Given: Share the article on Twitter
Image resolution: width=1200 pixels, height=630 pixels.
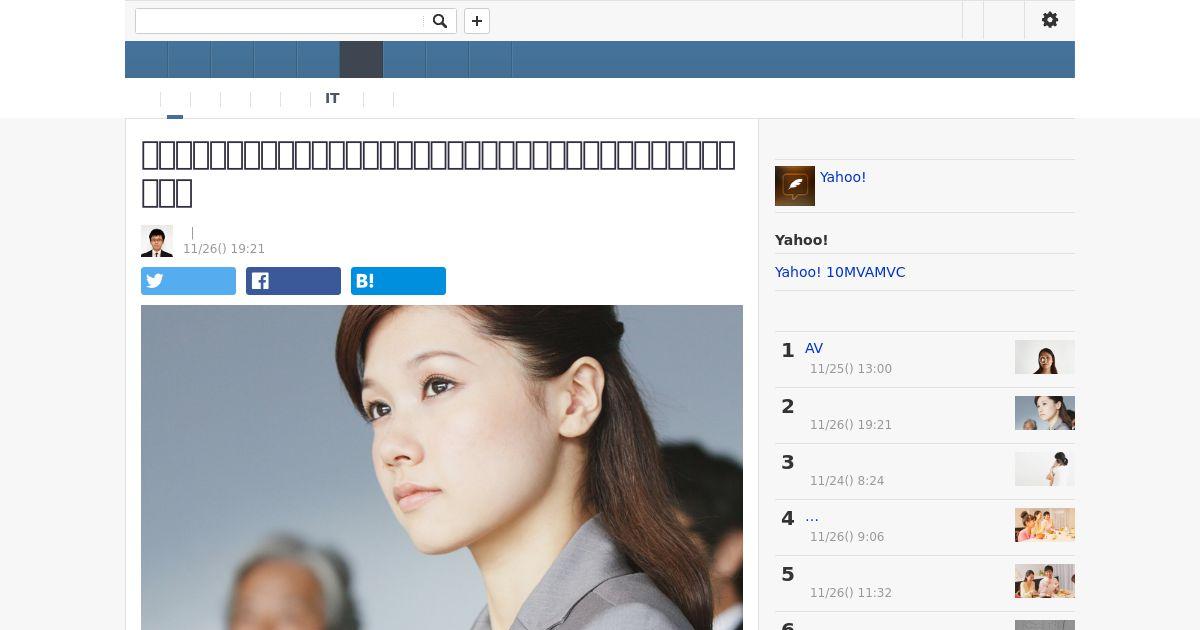Looking at the screenshot, I should [x=188, y=281].
